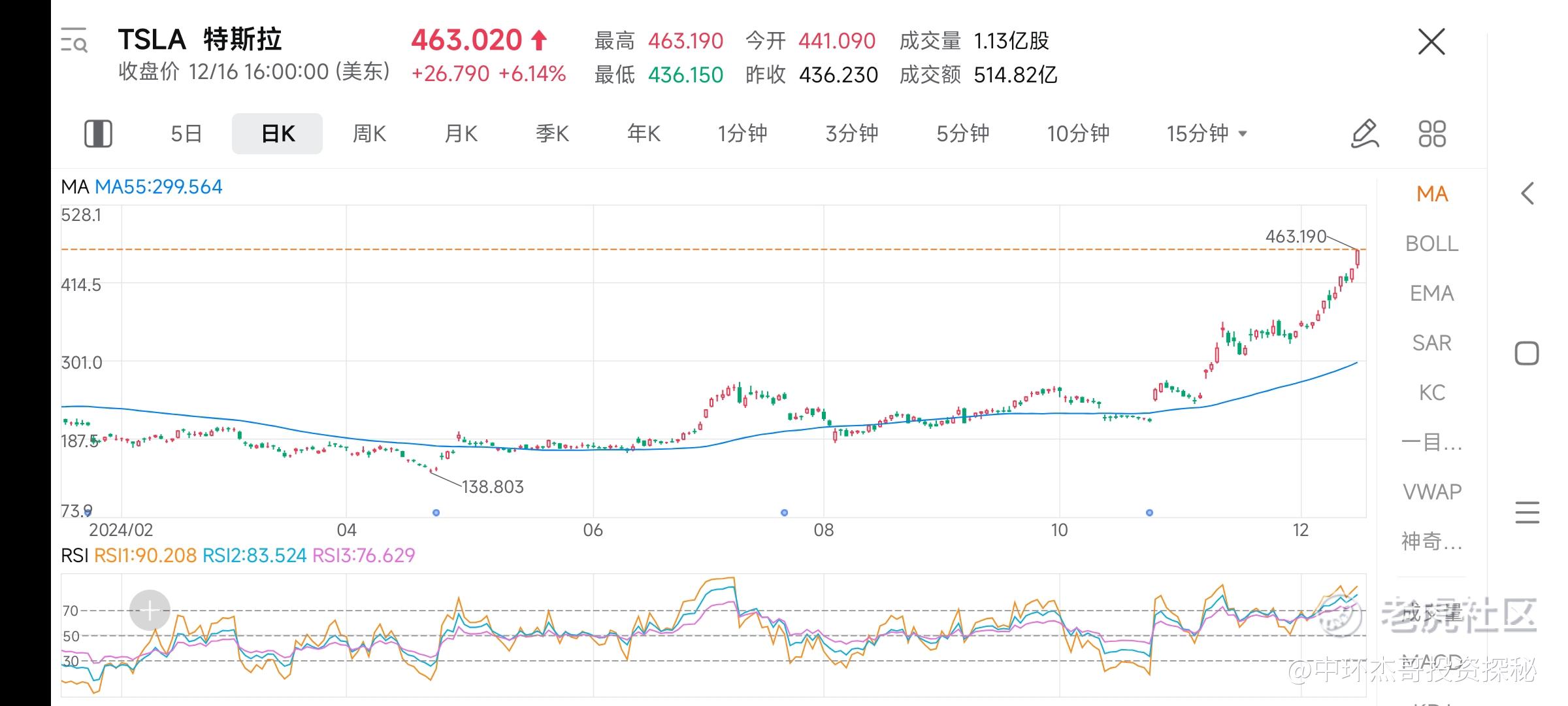Image resolution: width=1568 pixels, height=706 pixels.
Task: Open the stock search list icon
Action: [x=74, y=41]
